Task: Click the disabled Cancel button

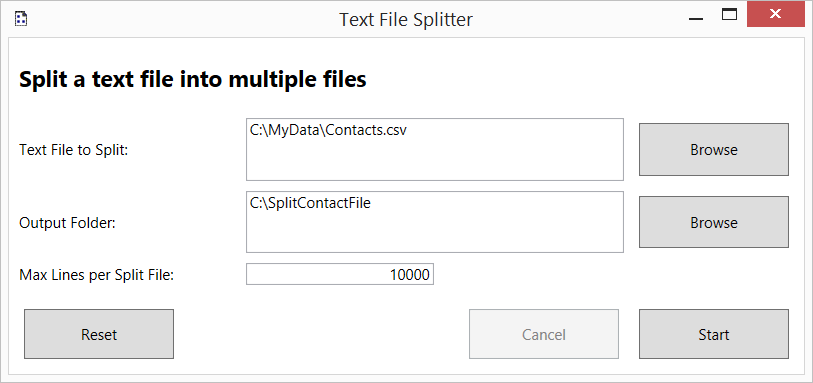Action: point(544,334)
